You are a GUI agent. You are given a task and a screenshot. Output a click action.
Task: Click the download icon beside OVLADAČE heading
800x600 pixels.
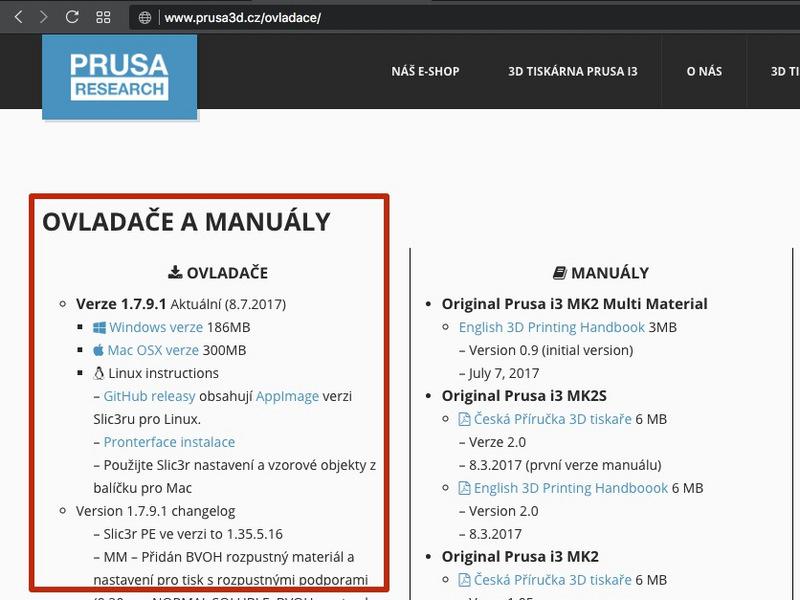coord(175,272)
